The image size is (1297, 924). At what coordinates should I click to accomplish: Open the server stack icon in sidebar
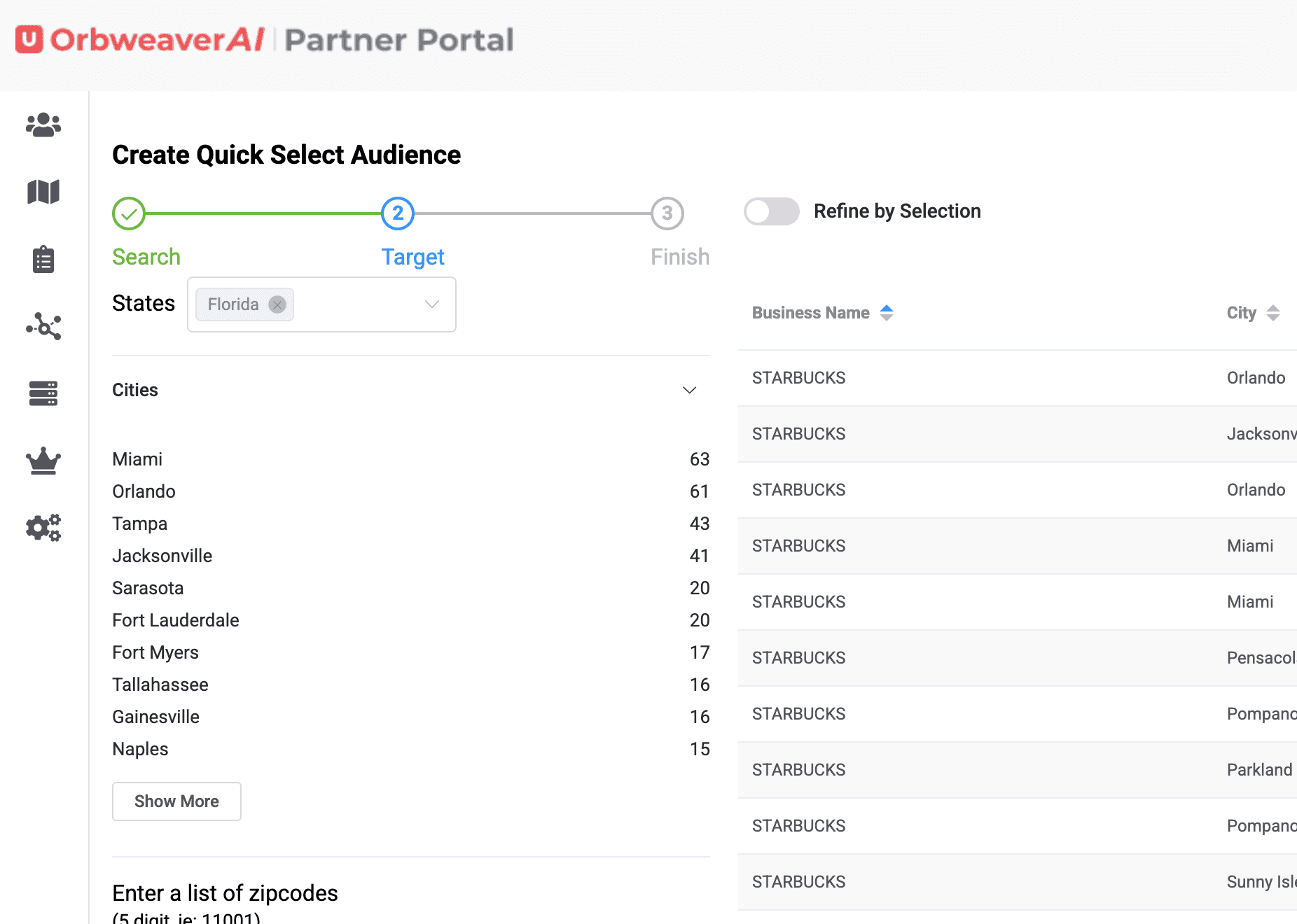[x=43, y=393]
